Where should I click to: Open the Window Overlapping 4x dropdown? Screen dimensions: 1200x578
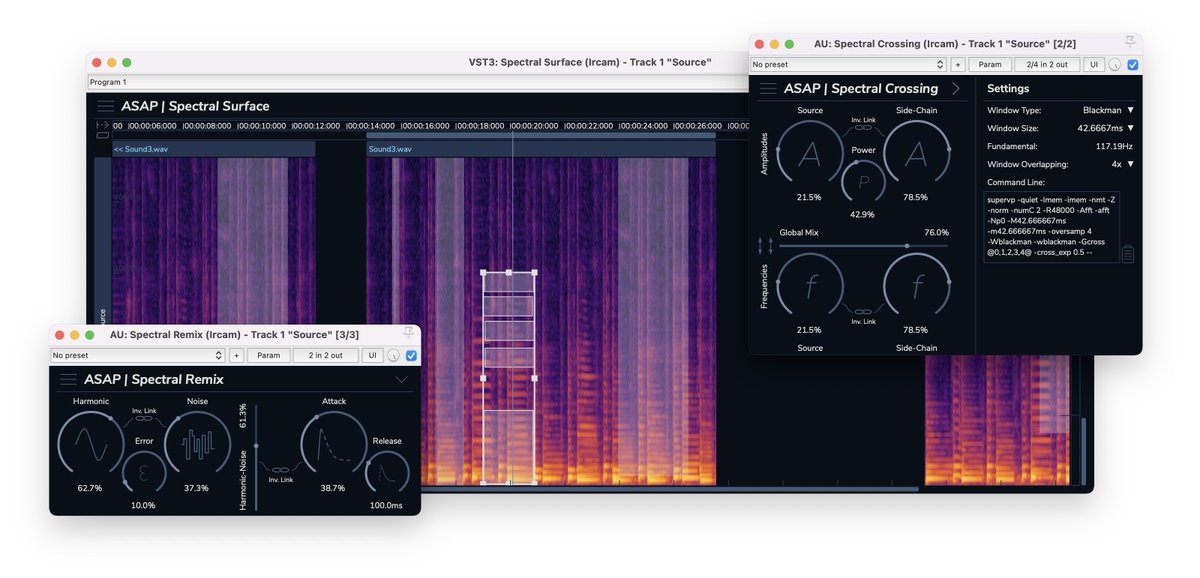[x=1122, y=164]
